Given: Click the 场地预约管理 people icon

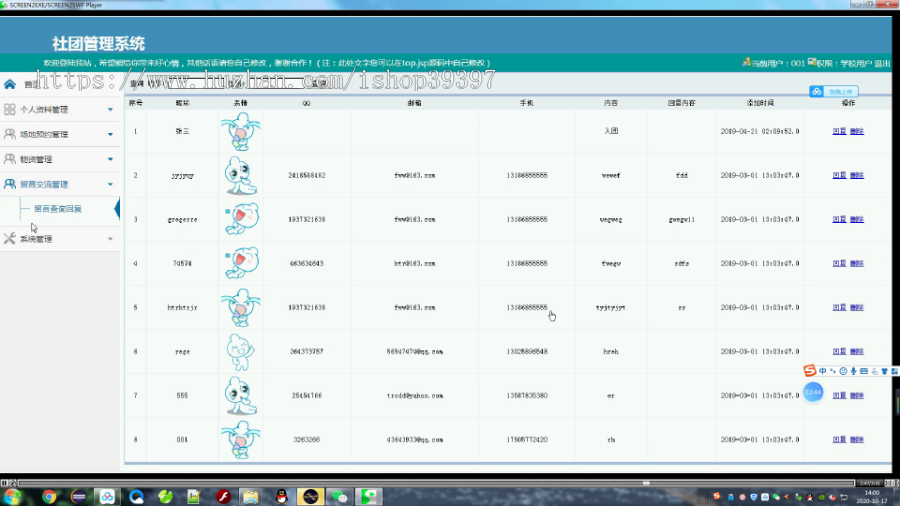Looking at the screenshot, I should 9,134.
